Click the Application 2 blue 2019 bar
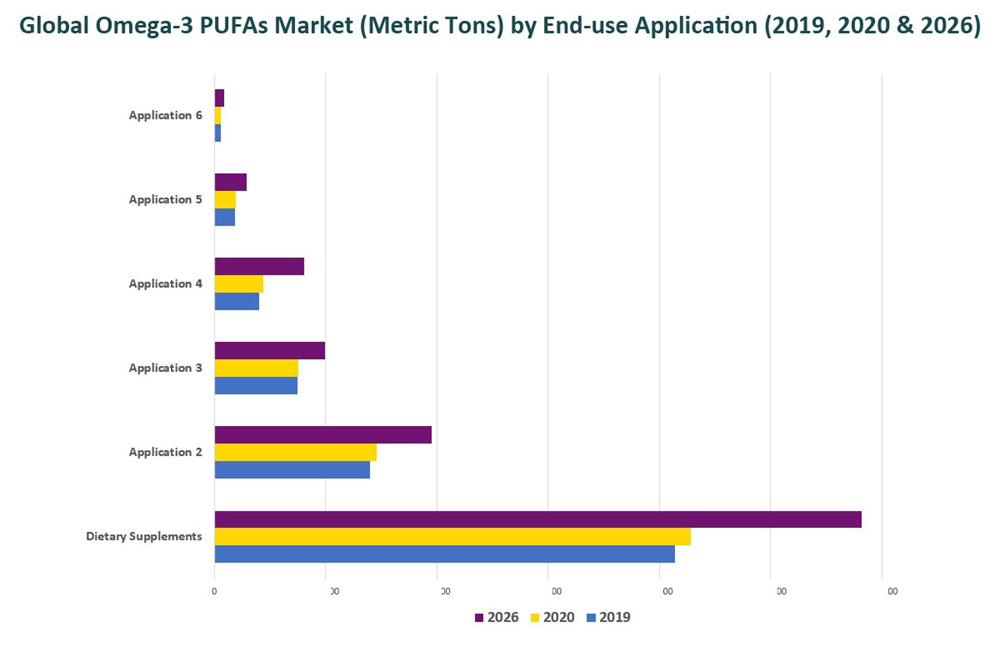1000x667 pixels. [x=292, y=470]
